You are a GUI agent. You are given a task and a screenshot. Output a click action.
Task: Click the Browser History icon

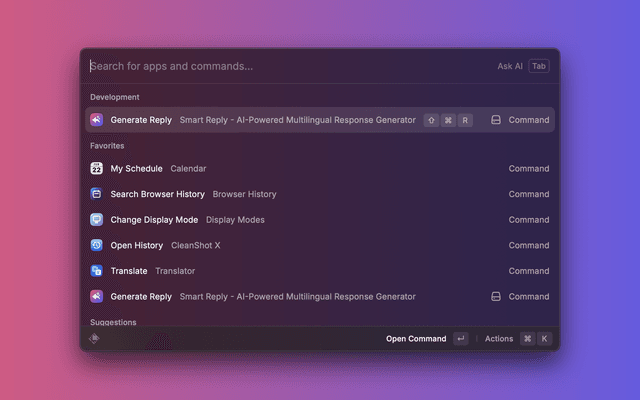click(97, 194)
